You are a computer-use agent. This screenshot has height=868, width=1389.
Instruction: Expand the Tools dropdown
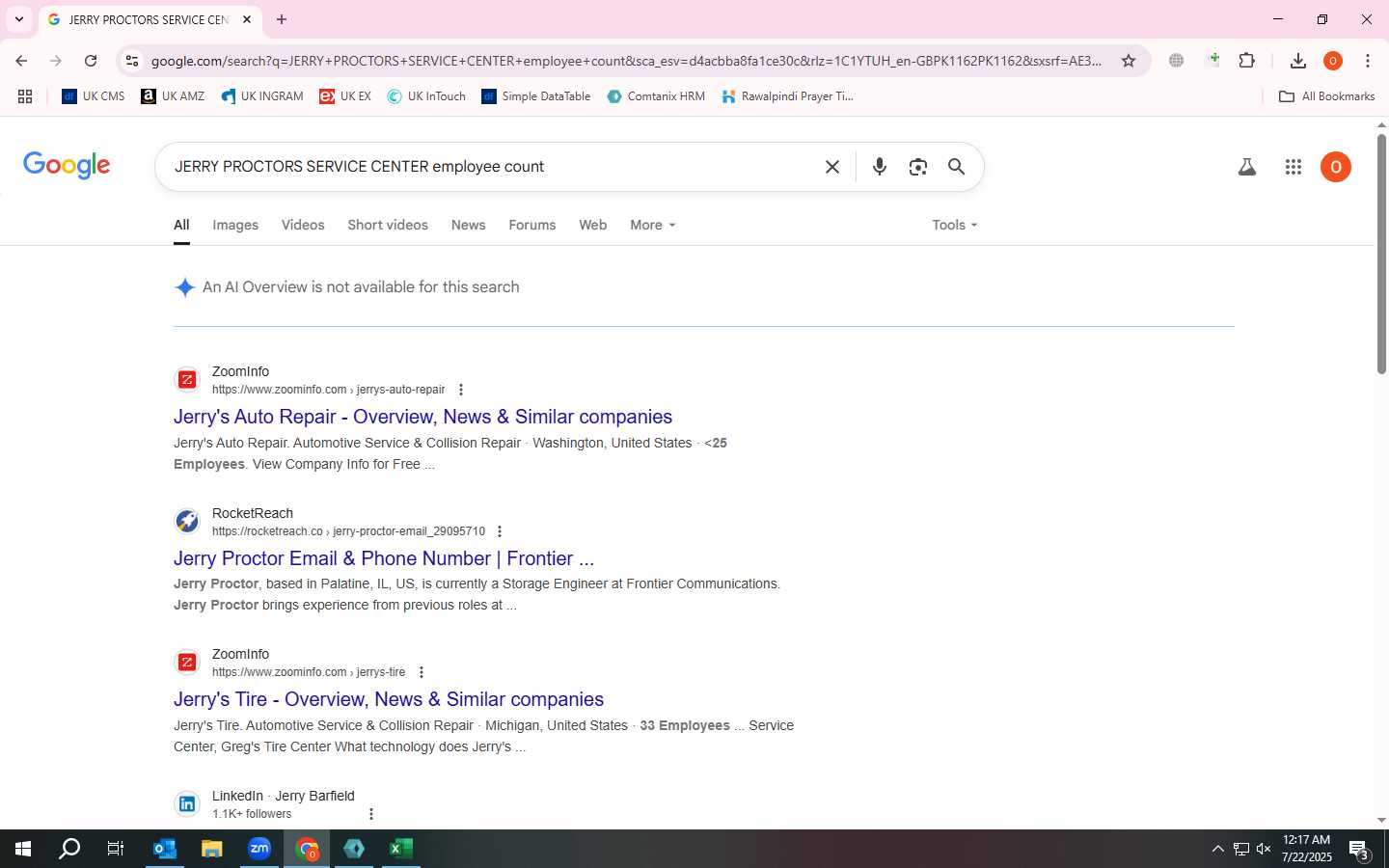point(955,225)
